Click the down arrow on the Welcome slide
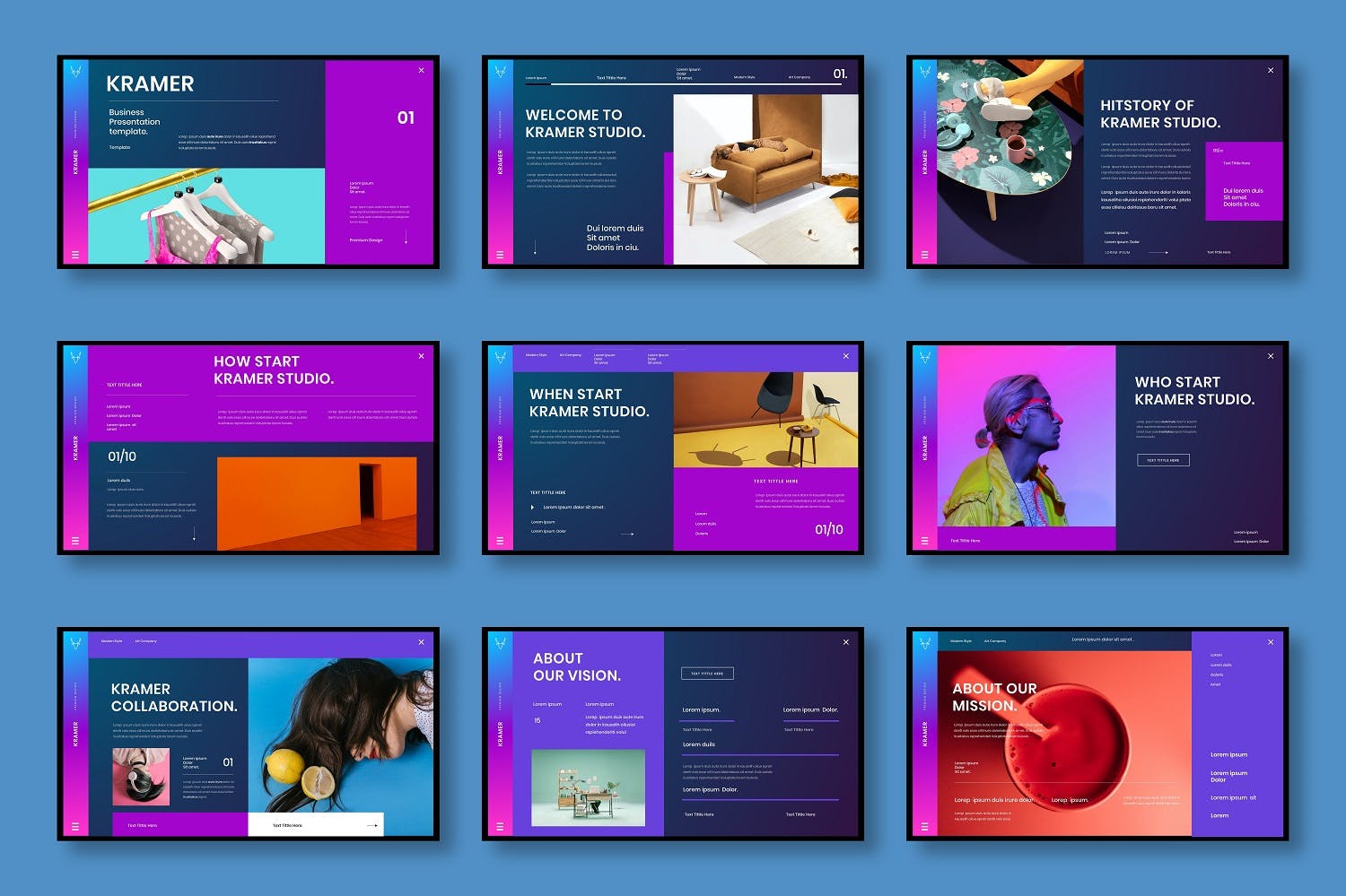The width and height of the screenshot is (1346, 896). coord(535,247)
